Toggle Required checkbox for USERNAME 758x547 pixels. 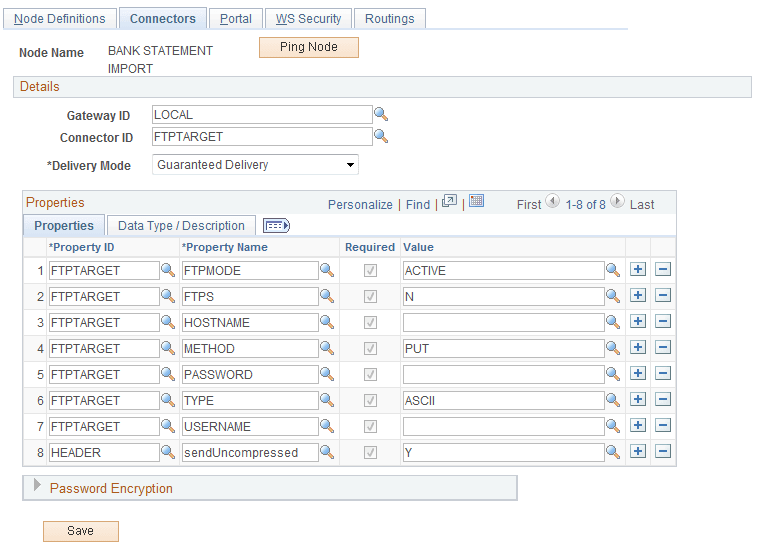coord(370,427)
